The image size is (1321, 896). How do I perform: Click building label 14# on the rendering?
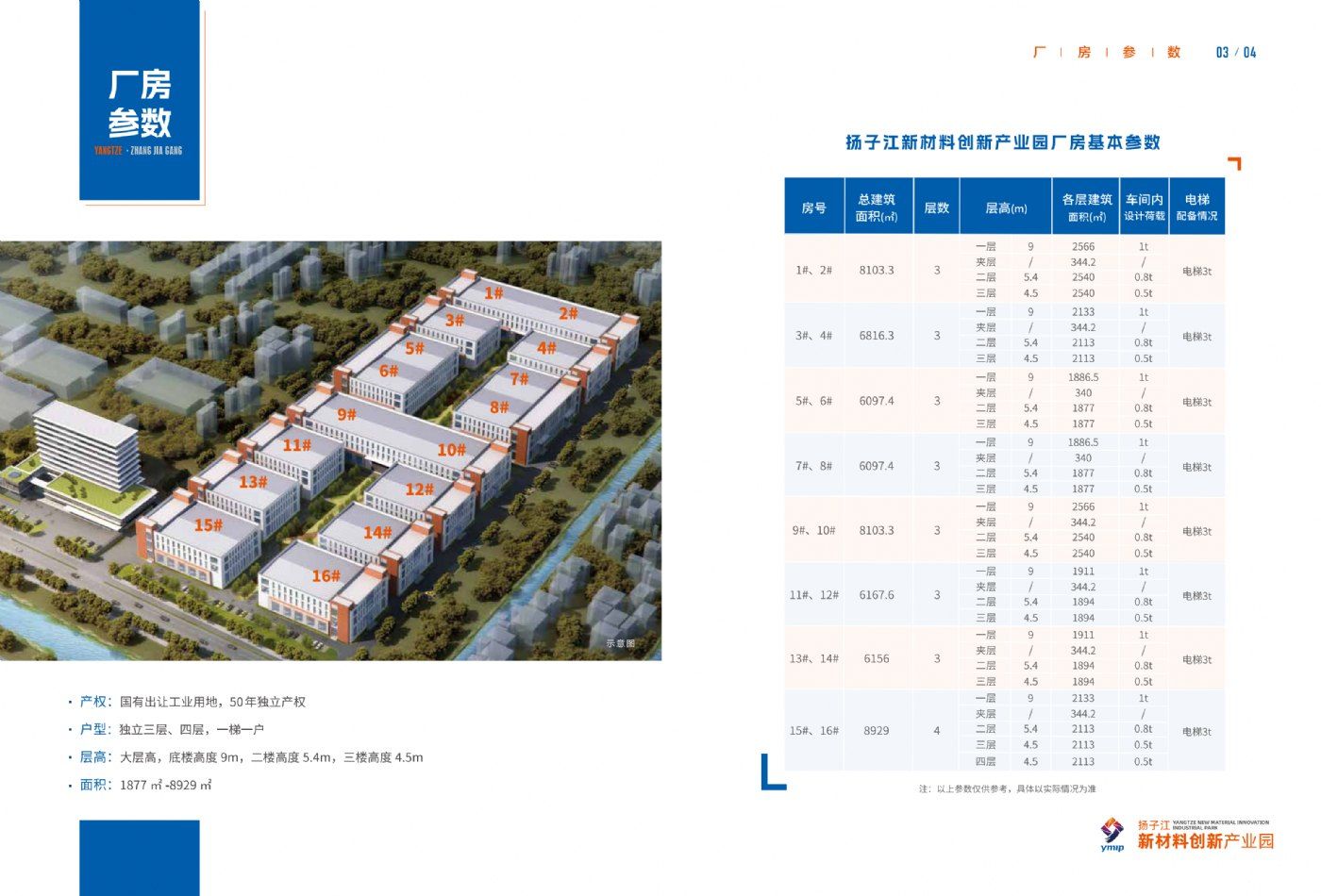377,532
